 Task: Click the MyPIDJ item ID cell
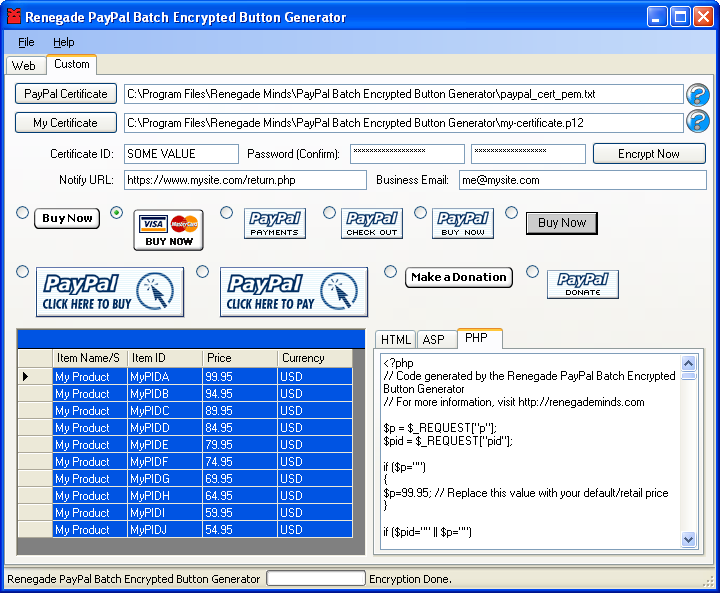click(165, 530)
